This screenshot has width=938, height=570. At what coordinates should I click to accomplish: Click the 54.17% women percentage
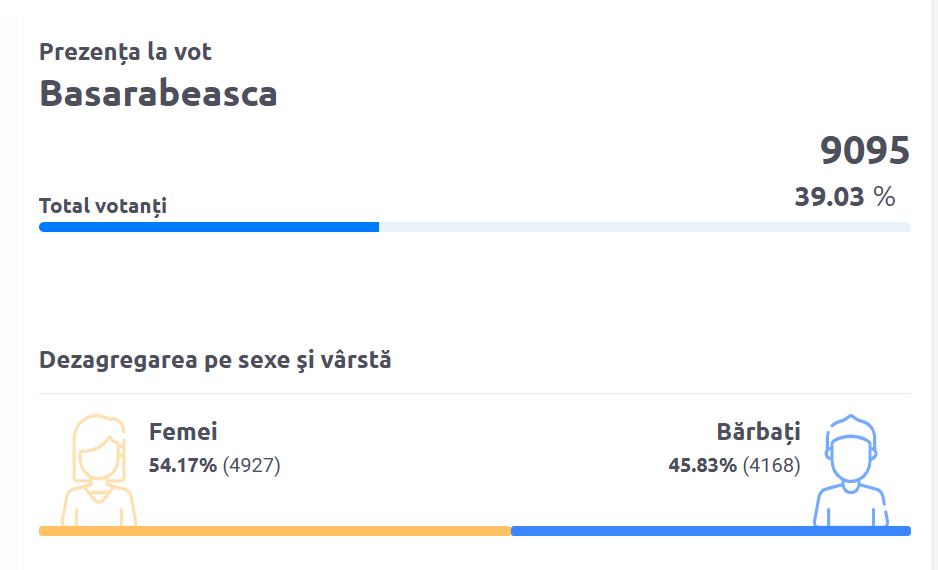point(183,465)
